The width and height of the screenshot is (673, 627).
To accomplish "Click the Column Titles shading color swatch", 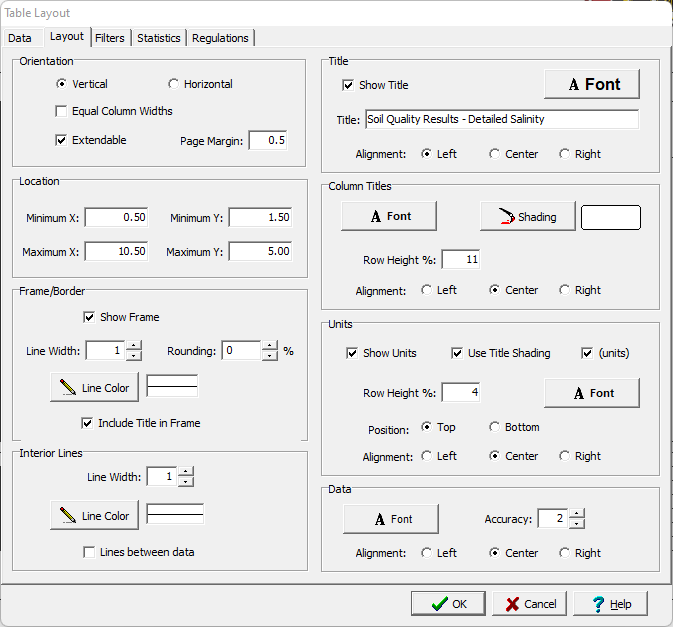I will (611, 217).
